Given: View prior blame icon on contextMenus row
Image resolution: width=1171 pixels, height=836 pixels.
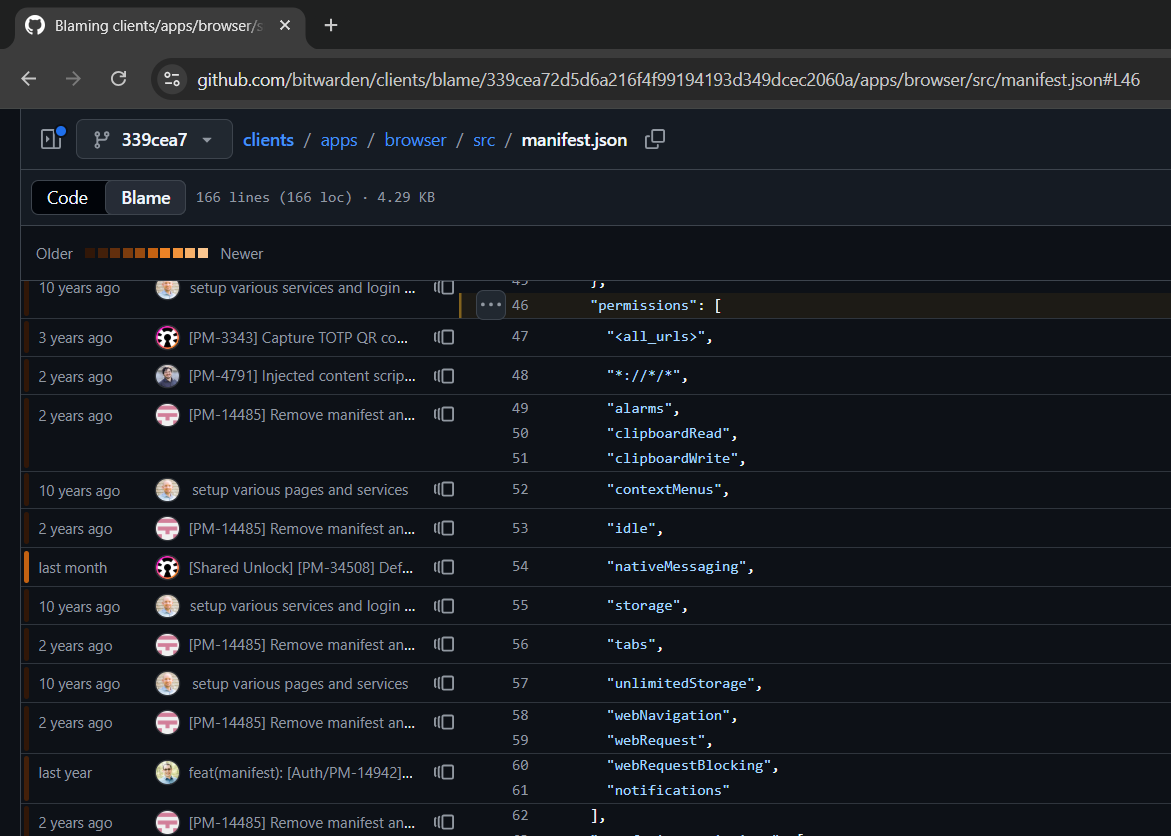Looking at the screenshot, I should (x=444, y=489).
